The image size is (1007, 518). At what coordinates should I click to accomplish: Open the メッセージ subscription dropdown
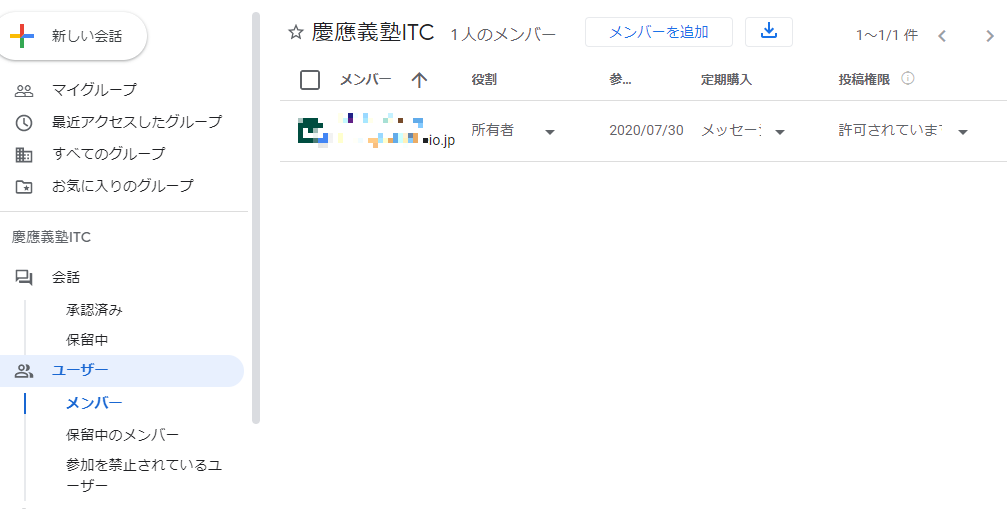pos(779,132)
